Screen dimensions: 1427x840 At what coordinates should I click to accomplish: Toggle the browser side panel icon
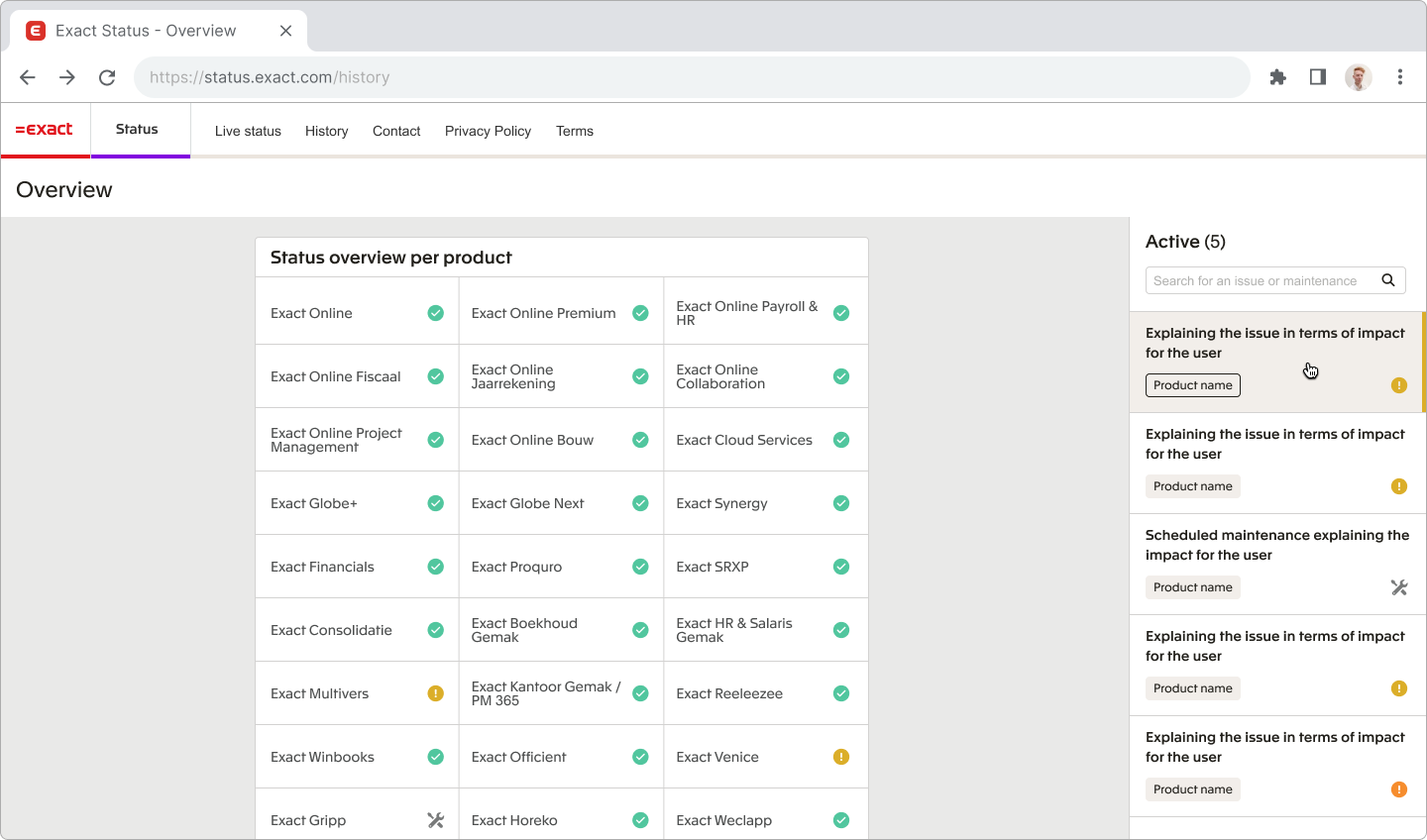point(1317,77)
